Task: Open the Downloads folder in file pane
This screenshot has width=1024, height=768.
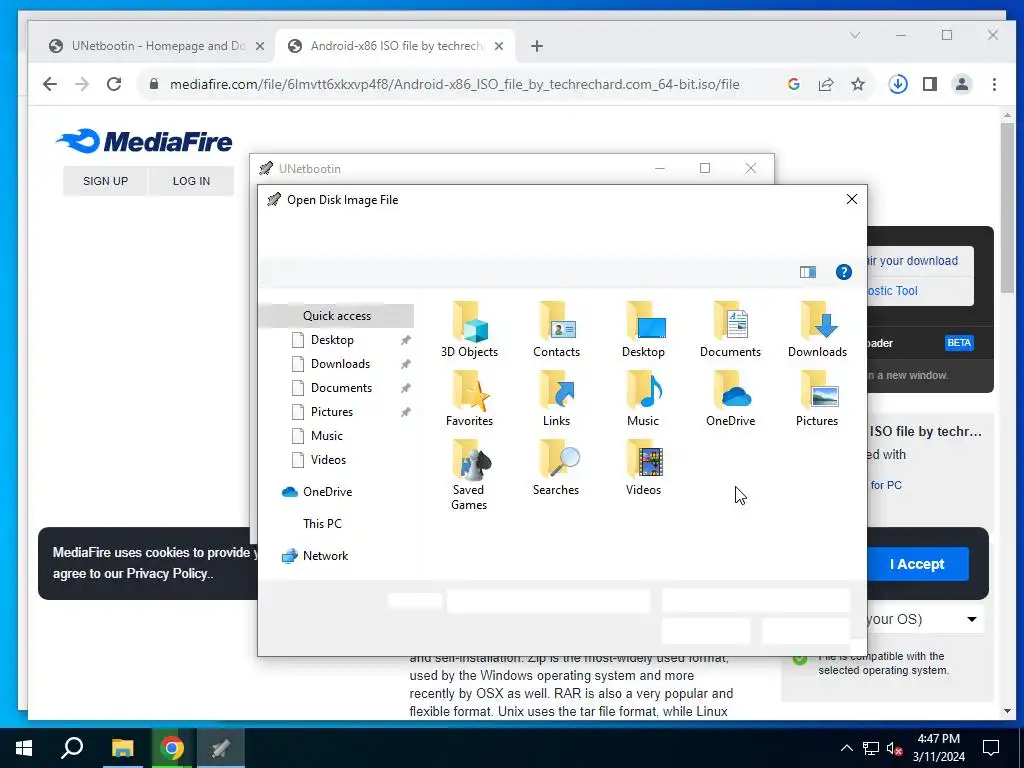Action: click(817, 330)
